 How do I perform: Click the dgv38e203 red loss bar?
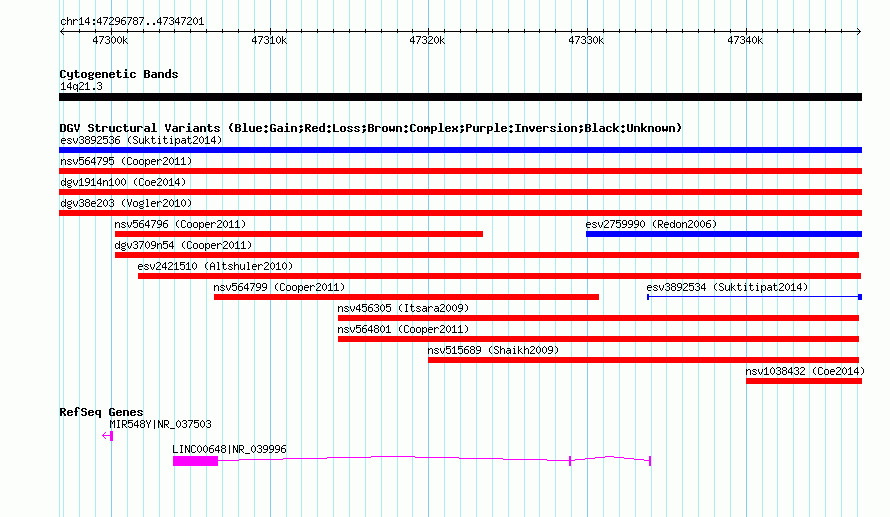point(460,213)
